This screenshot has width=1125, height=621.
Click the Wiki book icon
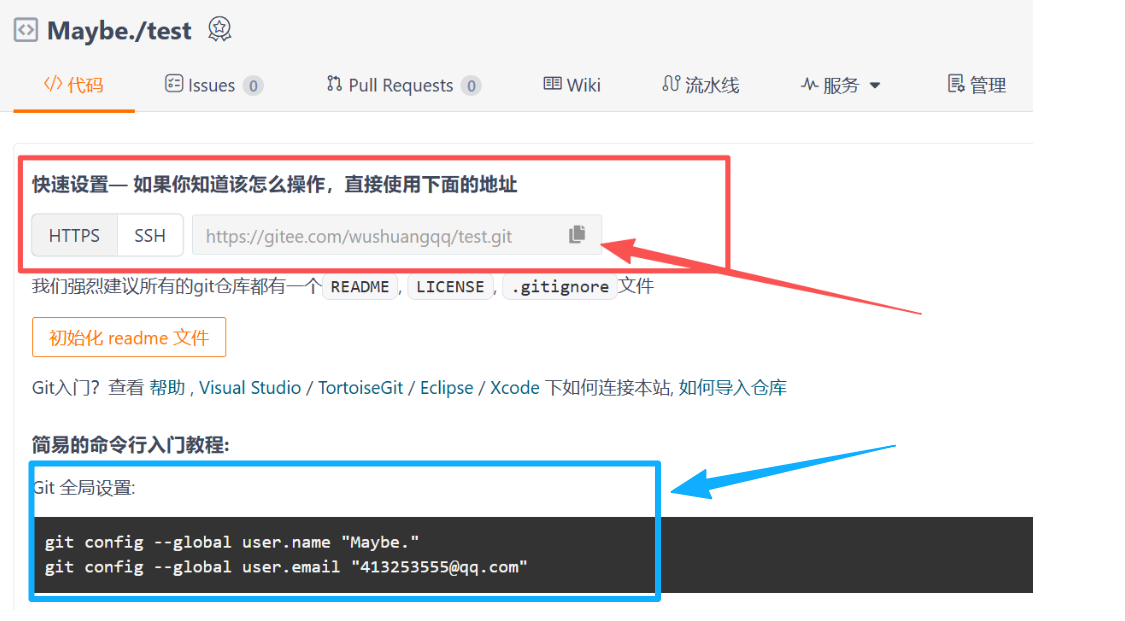pos(552,84)
